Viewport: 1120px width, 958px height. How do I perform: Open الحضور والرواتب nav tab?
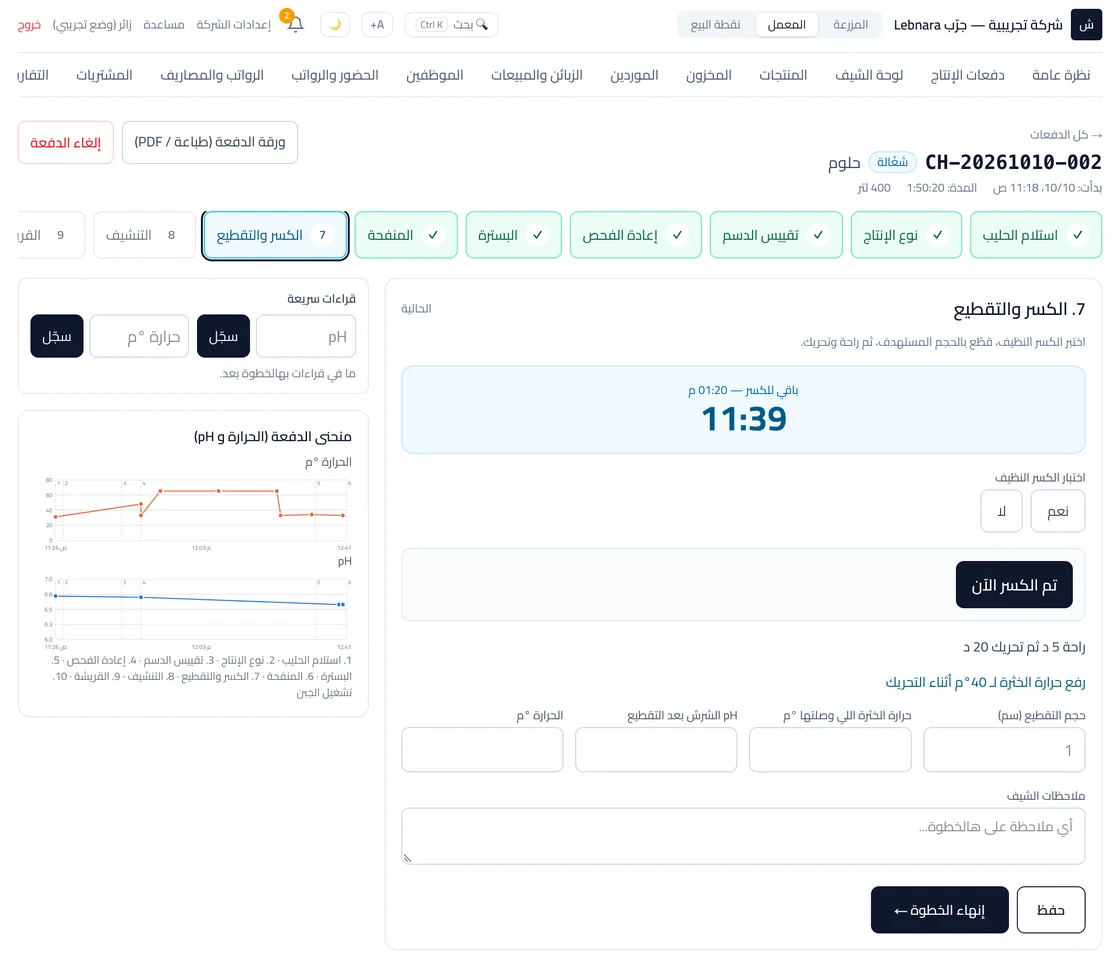click(334, 75)
